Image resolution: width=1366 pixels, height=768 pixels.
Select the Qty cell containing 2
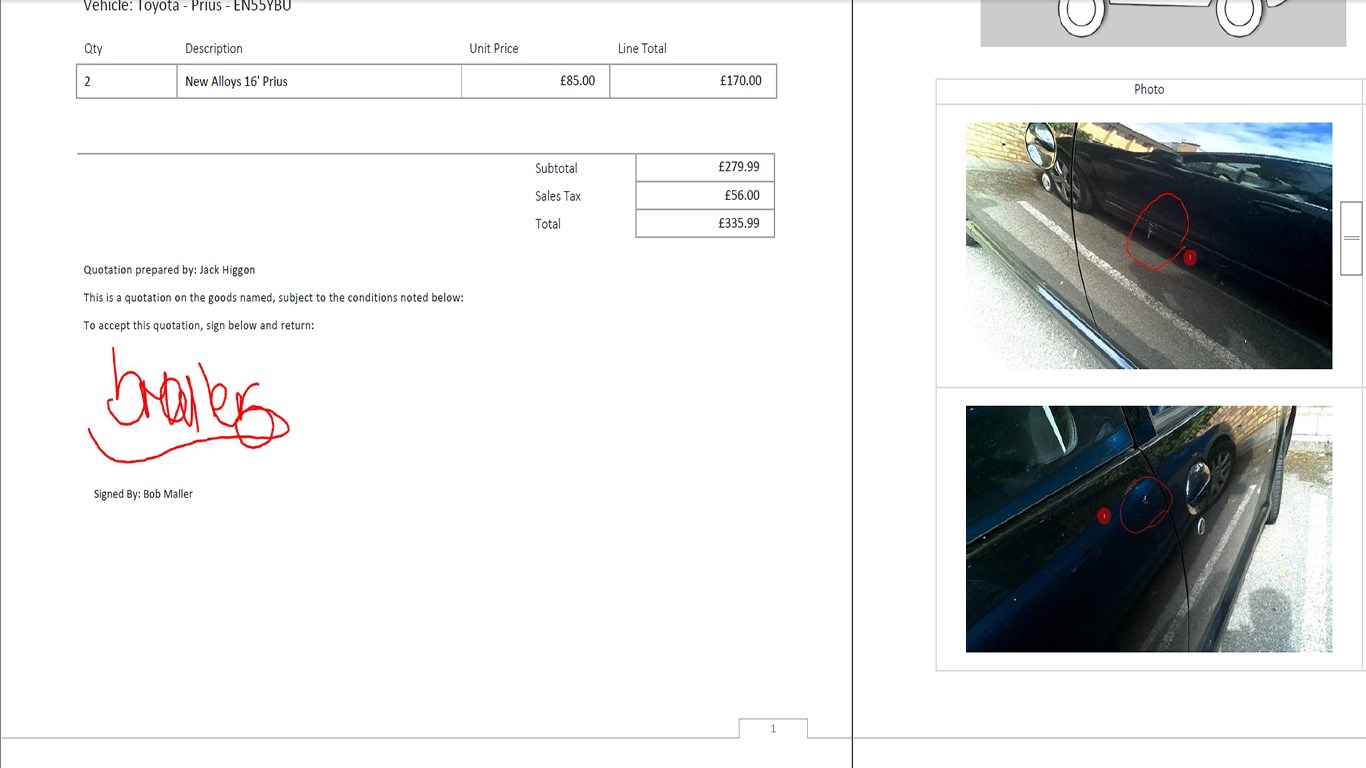(x=126, y=81)
